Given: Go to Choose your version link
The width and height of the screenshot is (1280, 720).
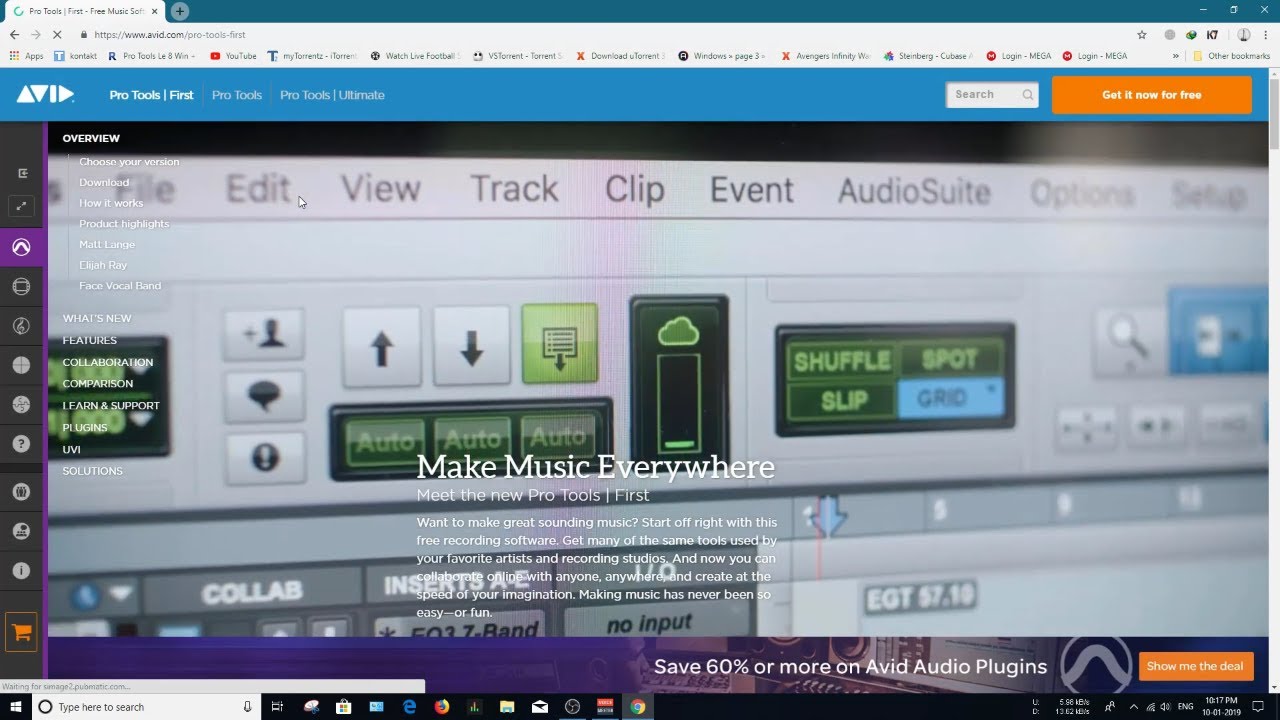Looking at the screenshot, I should click(129, 161).
